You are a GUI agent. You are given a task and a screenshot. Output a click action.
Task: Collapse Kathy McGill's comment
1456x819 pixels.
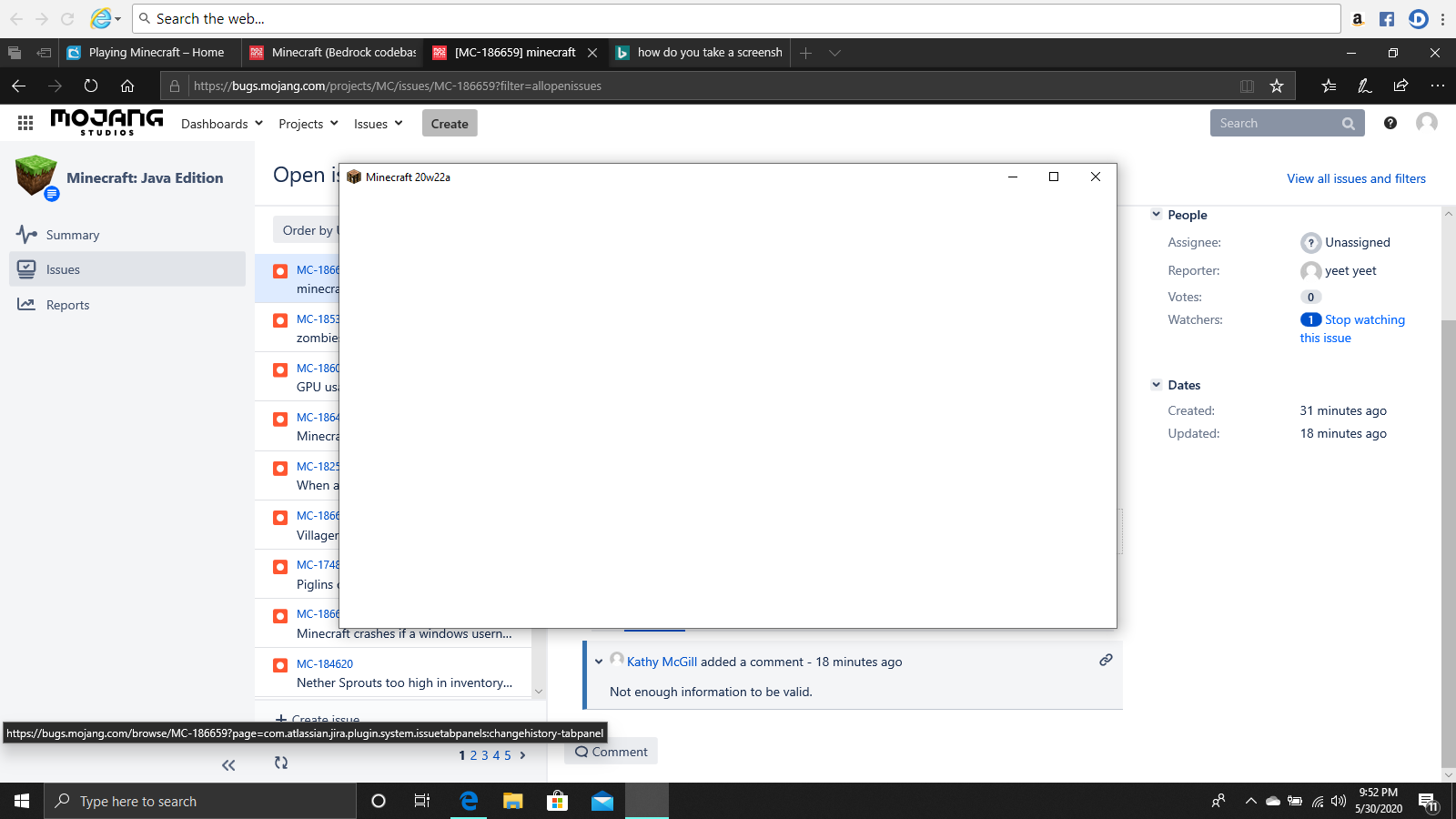click(599, 662)
